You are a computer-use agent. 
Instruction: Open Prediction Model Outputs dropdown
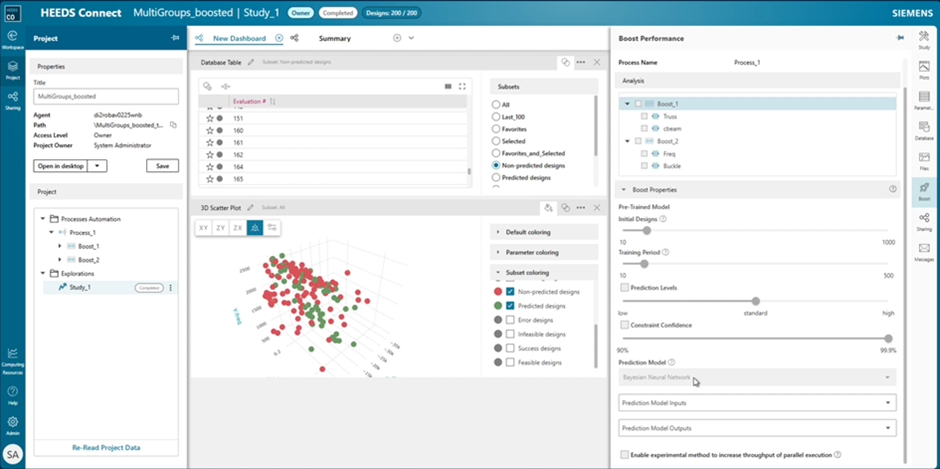tap(757, 428)
